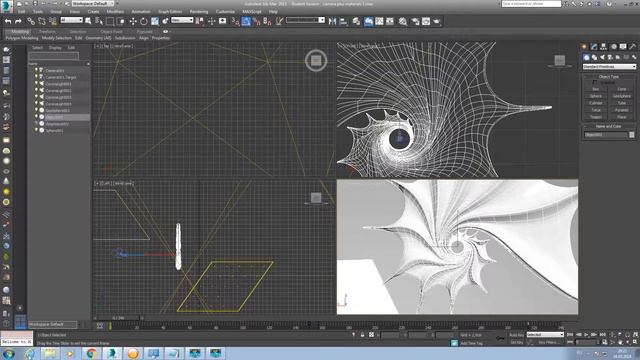
Task: Click the Plane primitive button
Action: (622, 117)
